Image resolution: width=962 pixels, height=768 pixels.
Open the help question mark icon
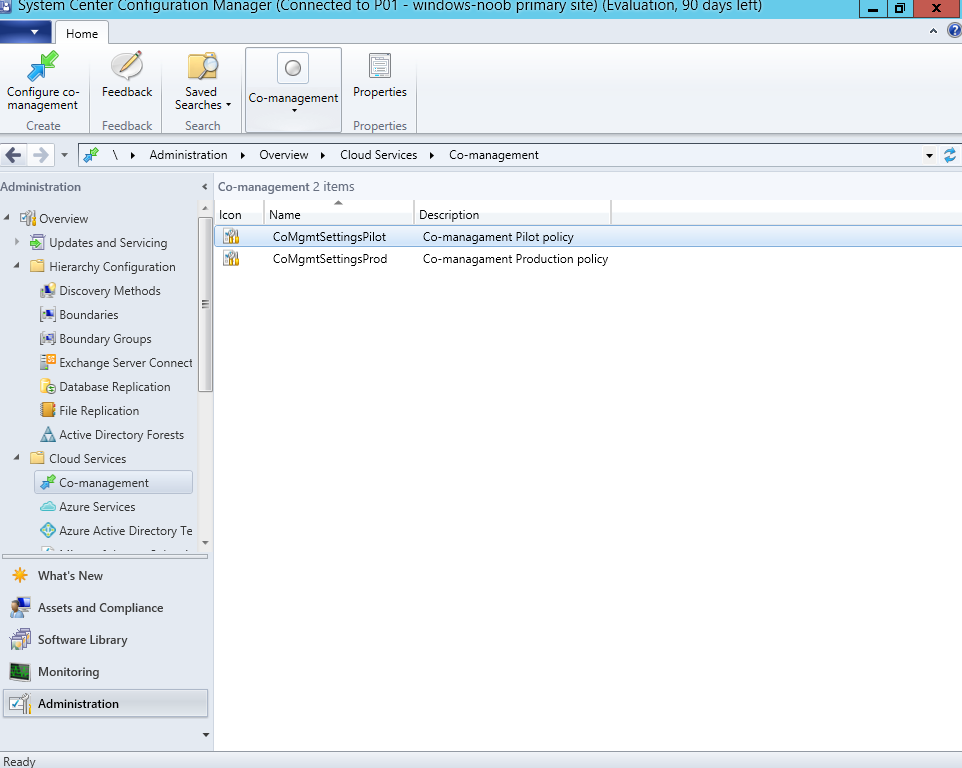coord(955,31)
